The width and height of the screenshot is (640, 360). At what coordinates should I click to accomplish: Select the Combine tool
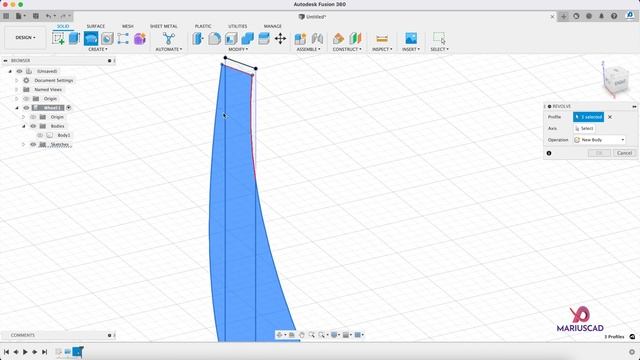pyautogui.click(x=247, y=39)
